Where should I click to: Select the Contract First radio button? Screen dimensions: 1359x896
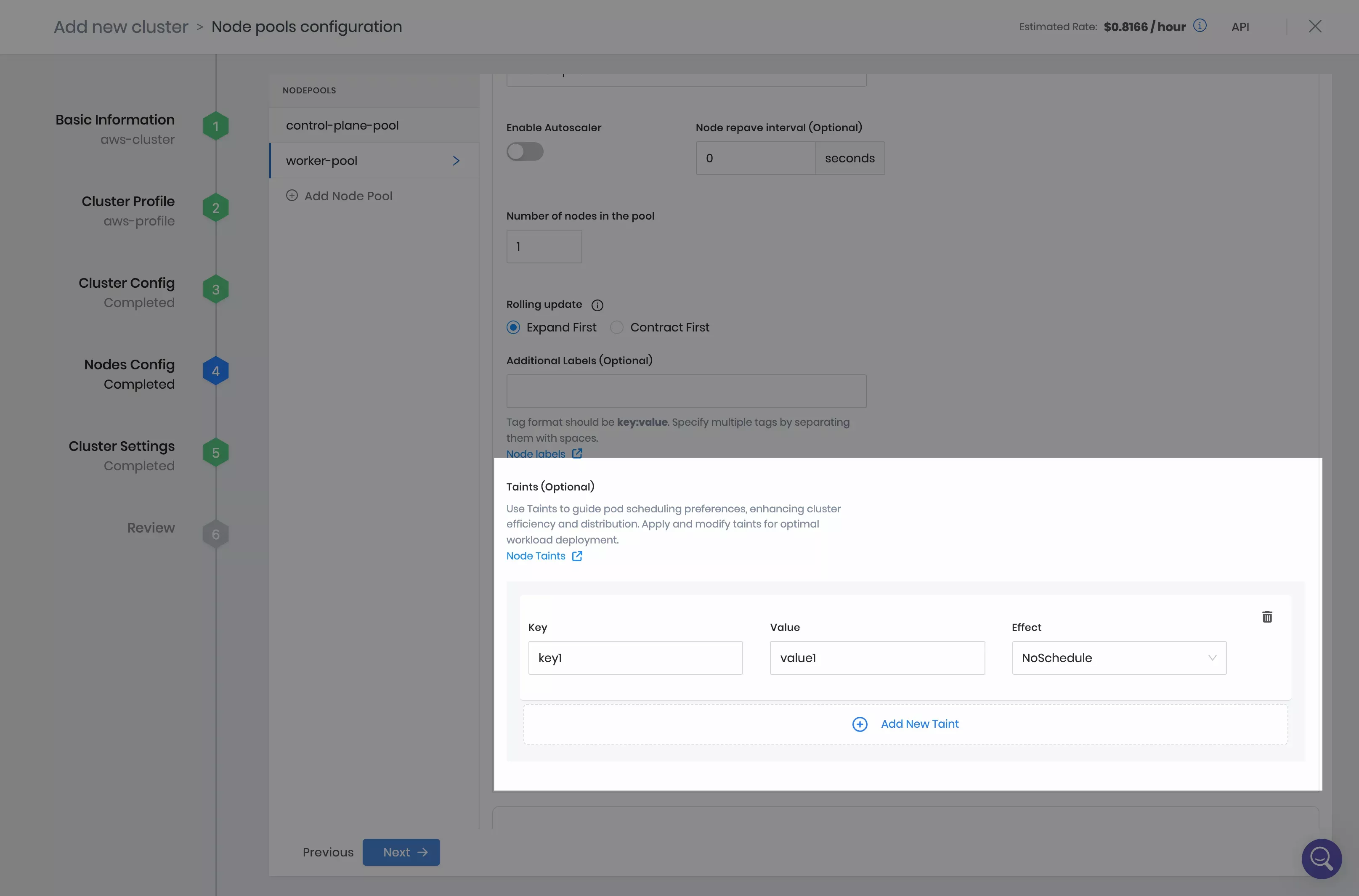pos(617,327)
